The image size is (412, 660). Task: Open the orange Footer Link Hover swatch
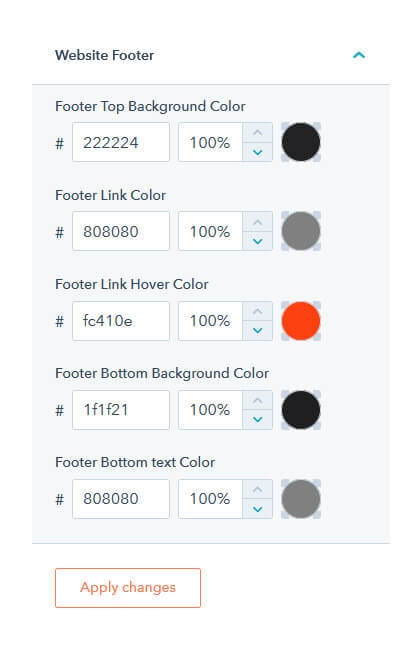point(301,321)
